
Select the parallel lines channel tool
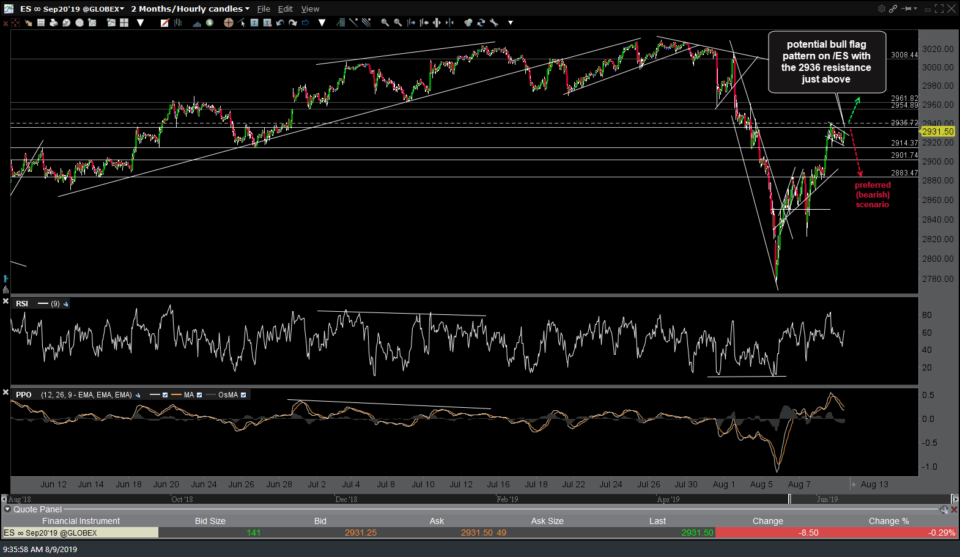[x=366, y=23]
